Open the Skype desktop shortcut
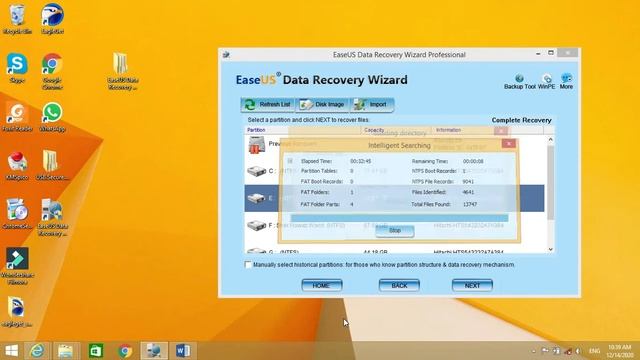This screenshot has width=640, height=360. [17, 68]
